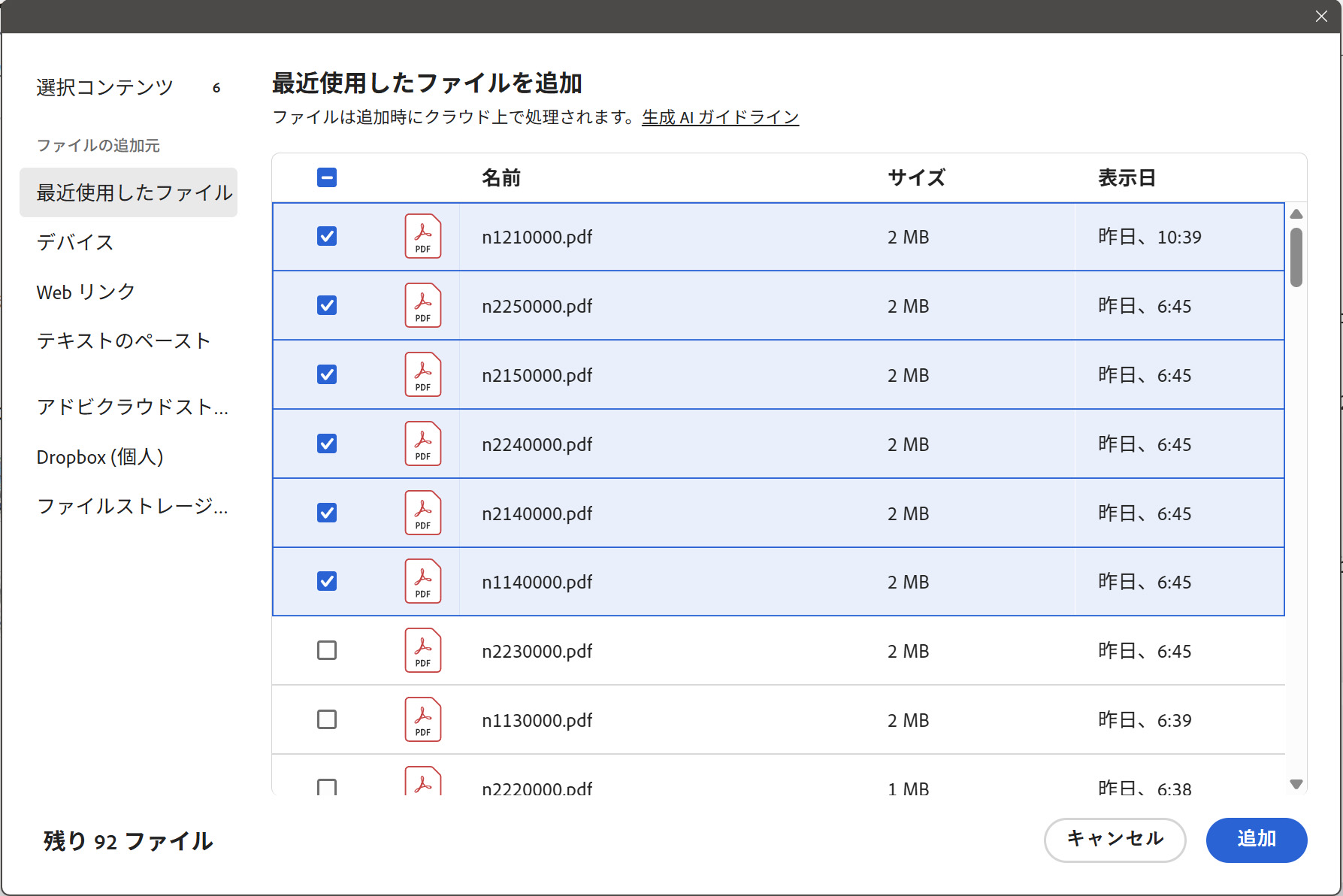Image resolution: width=1343 pixels, height=896 pixels.
Task: Open the 生成 AI ガイドライン link
Action: click(720, 117)
